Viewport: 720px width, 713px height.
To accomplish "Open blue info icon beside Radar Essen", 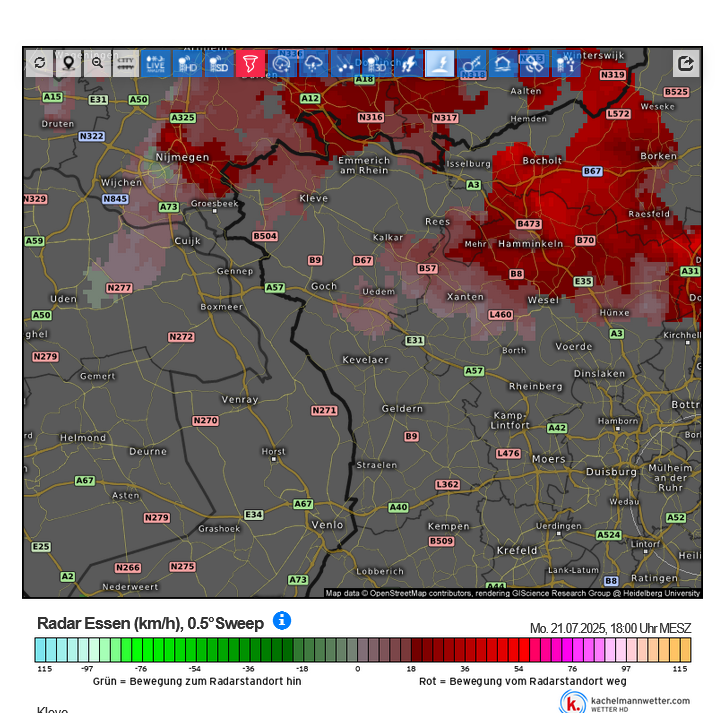I will pyautogui.click(x=282, y=621).
